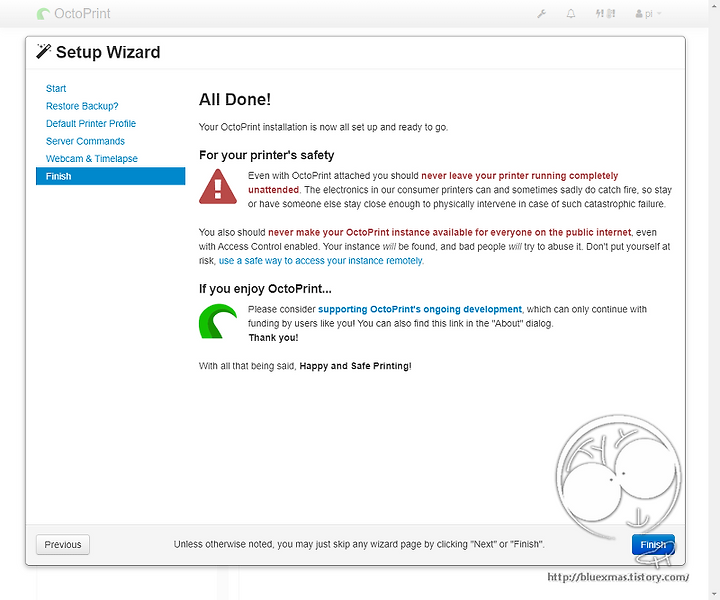720x600 pixels.
Task: Click the red warning triangle icon
Action: pos(218,186)
